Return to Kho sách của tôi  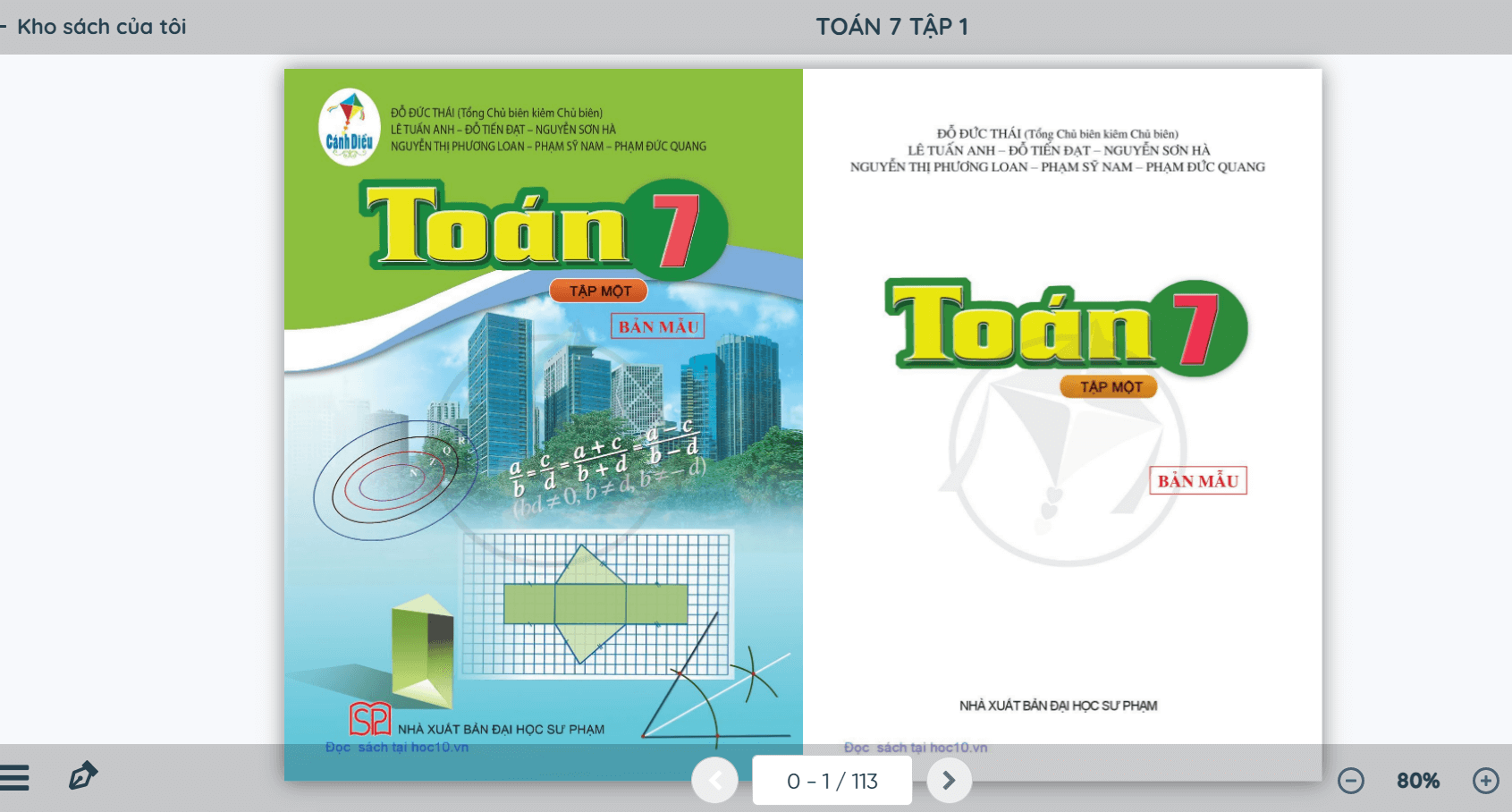(x=95, y=27)
